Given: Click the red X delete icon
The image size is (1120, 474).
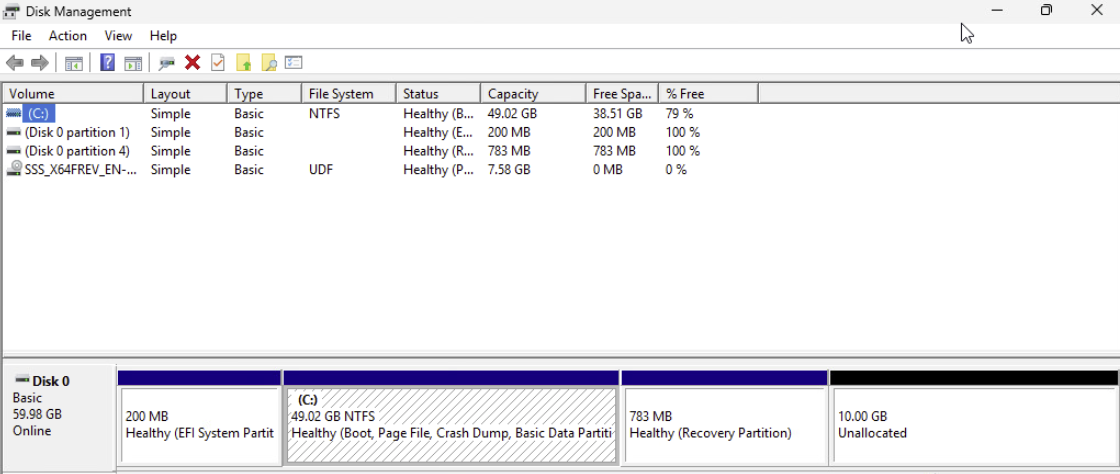Looking at the screenshot, I should 193,63.
